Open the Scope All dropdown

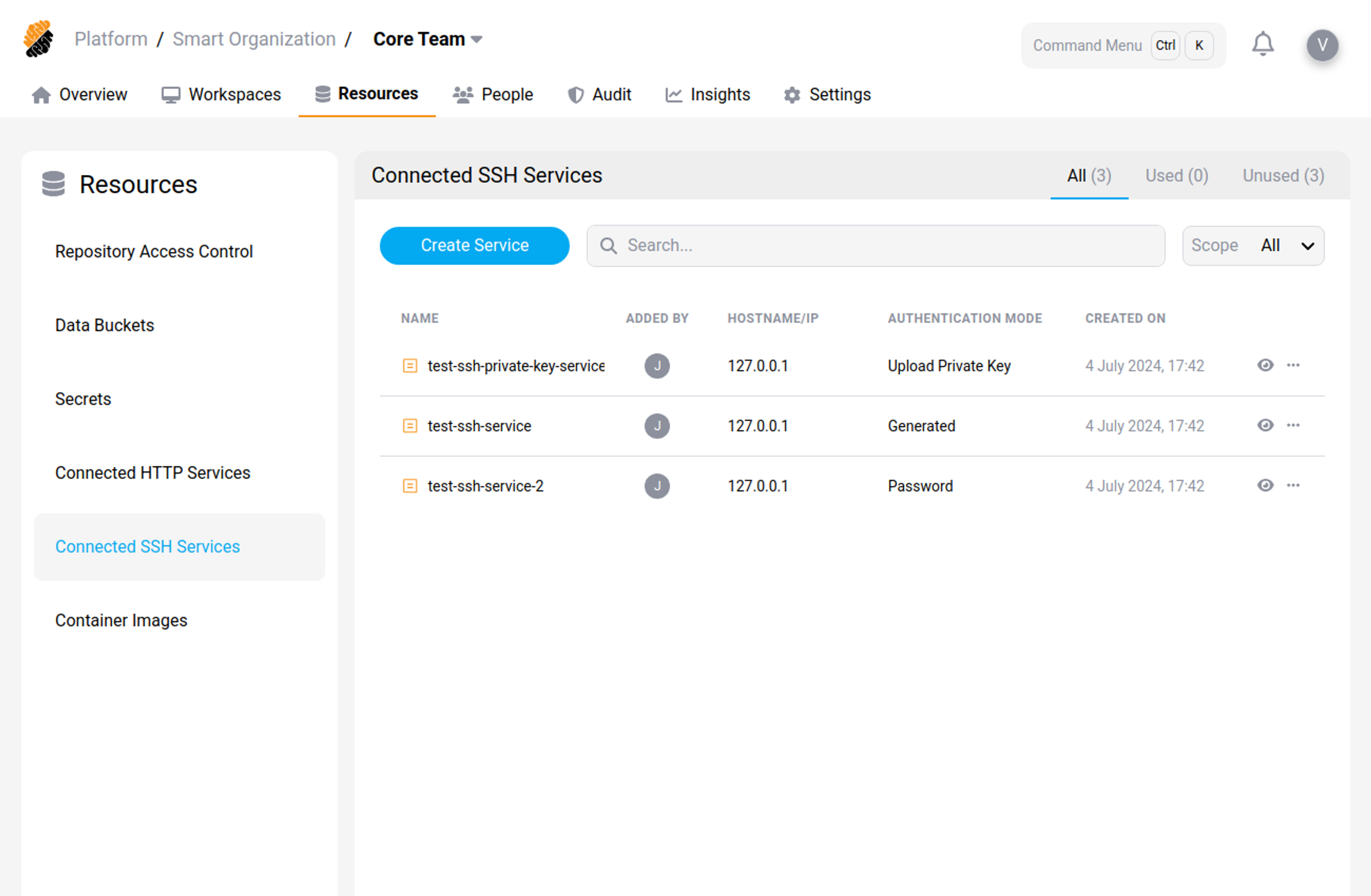[x=1252, y=245]
